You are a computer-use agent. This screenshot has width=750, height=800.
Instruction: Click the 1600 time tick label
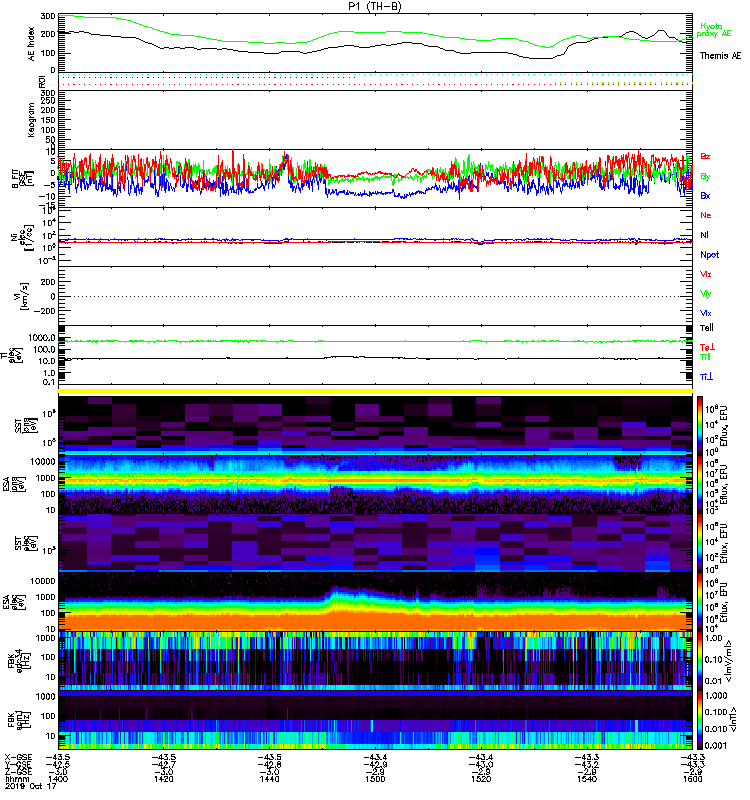point(692,779)
